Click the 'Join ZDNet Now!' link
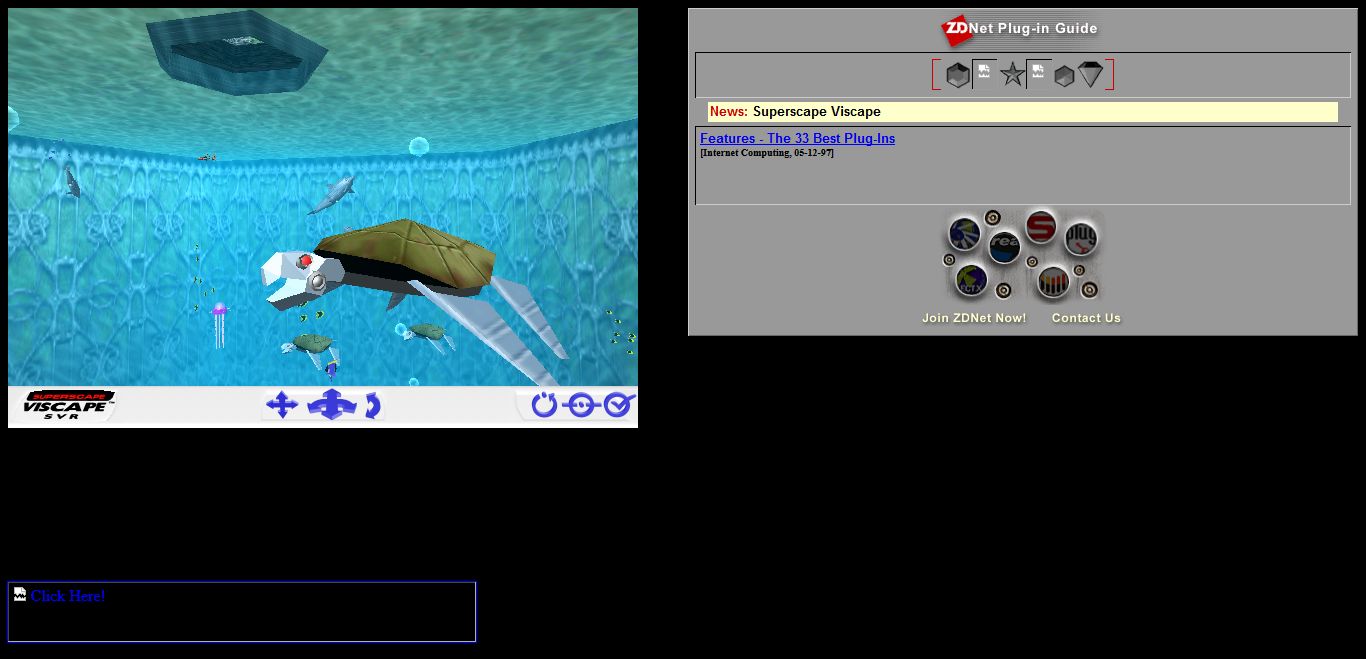The image size is (1366, 659). [x=974, y=318]
